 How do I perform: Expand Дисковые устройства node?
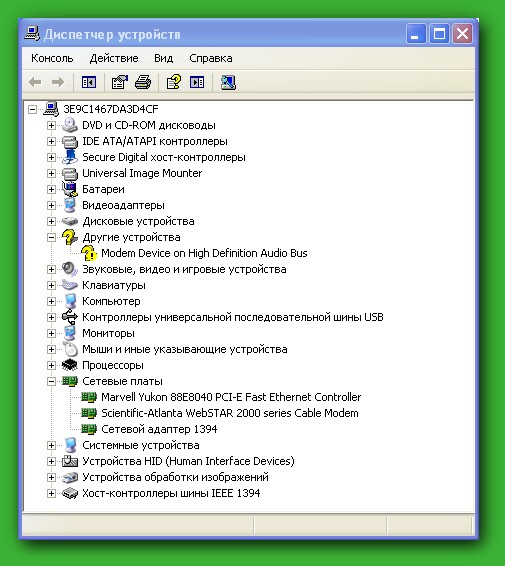pos(51,221)
